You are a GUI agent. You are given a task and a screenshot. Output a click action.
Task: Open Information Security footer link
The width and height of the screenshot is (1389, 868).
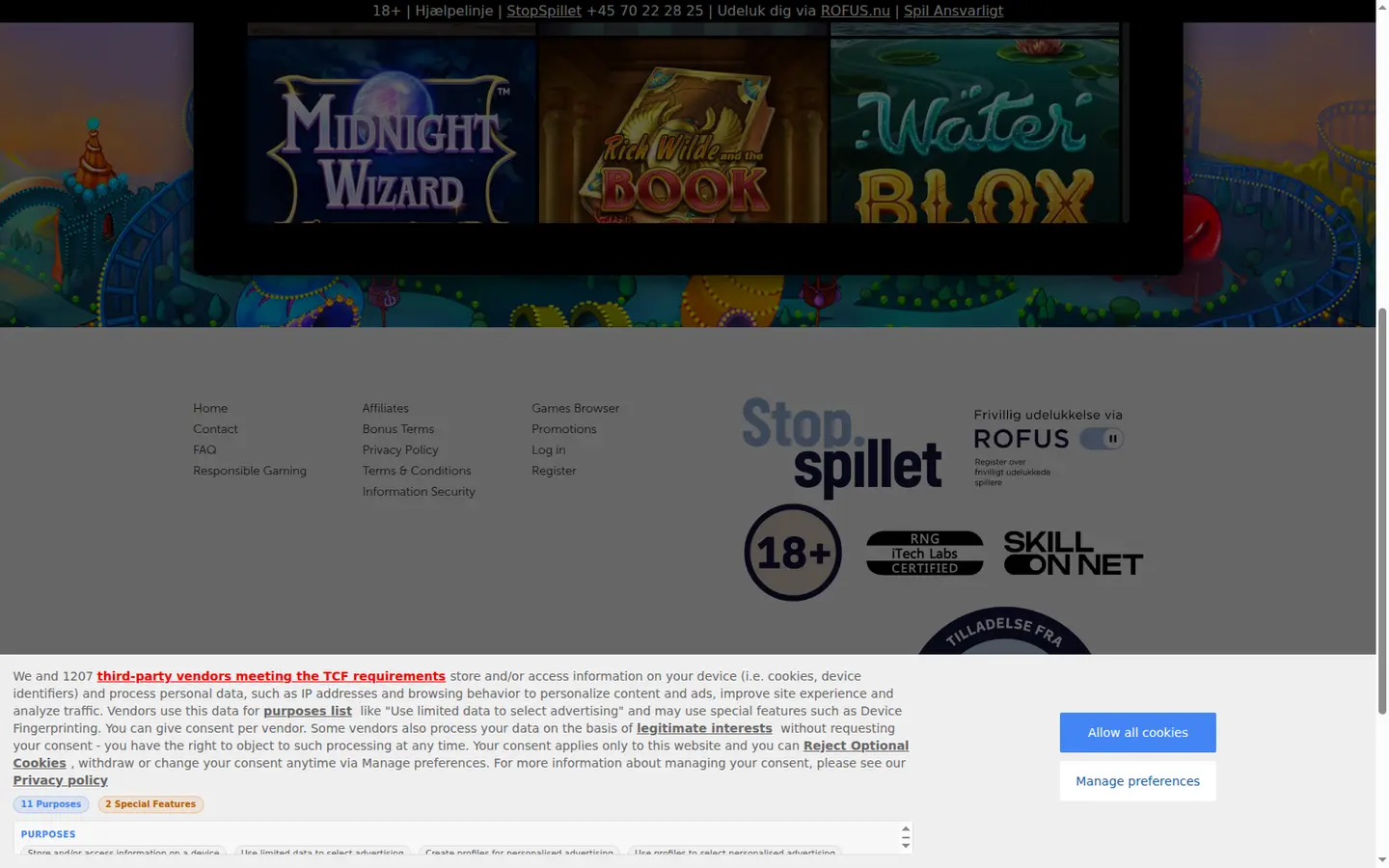tap(419, 492)
